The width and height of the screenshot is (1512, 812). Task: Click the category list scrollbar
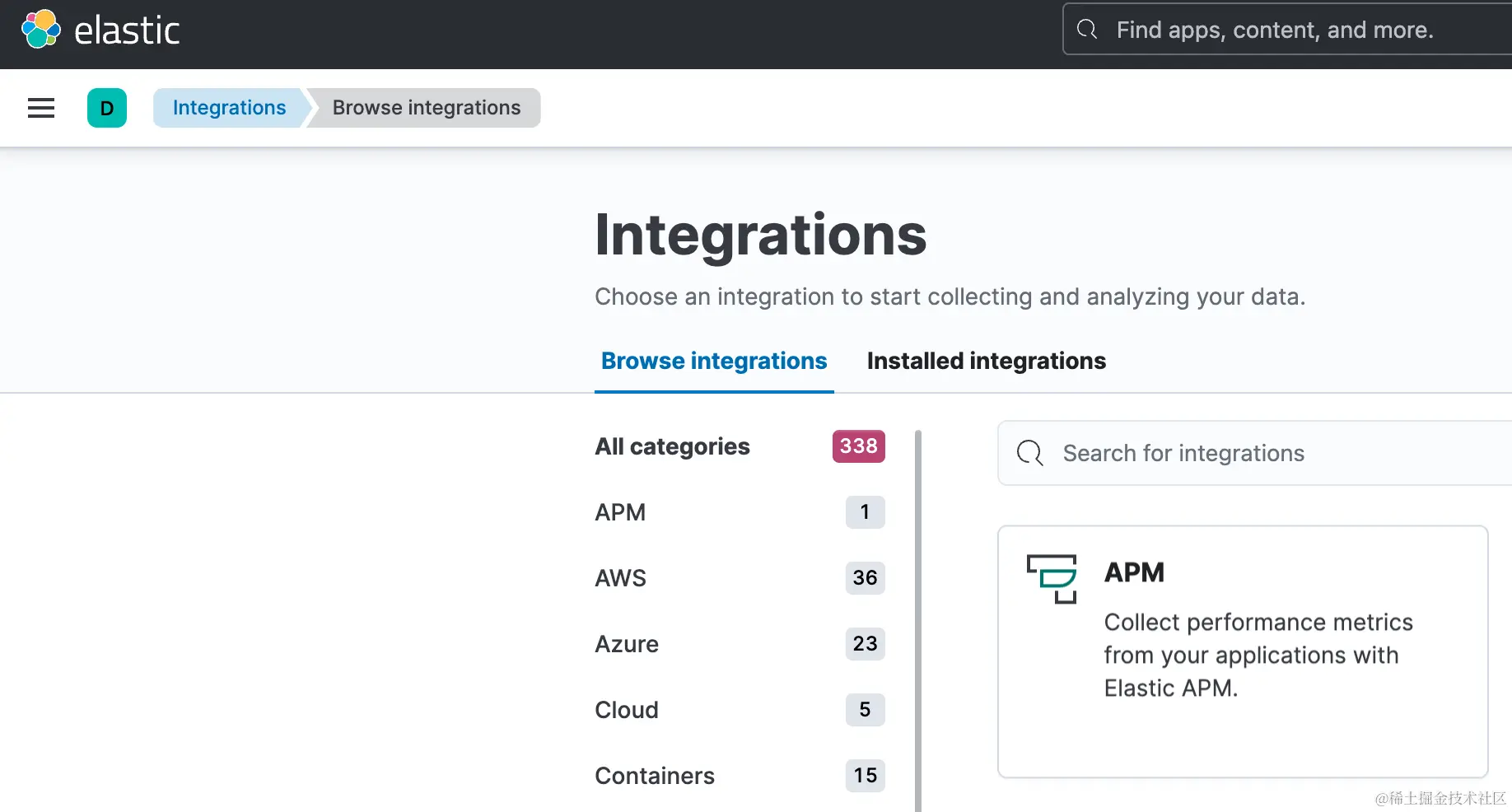coord(918,618)
